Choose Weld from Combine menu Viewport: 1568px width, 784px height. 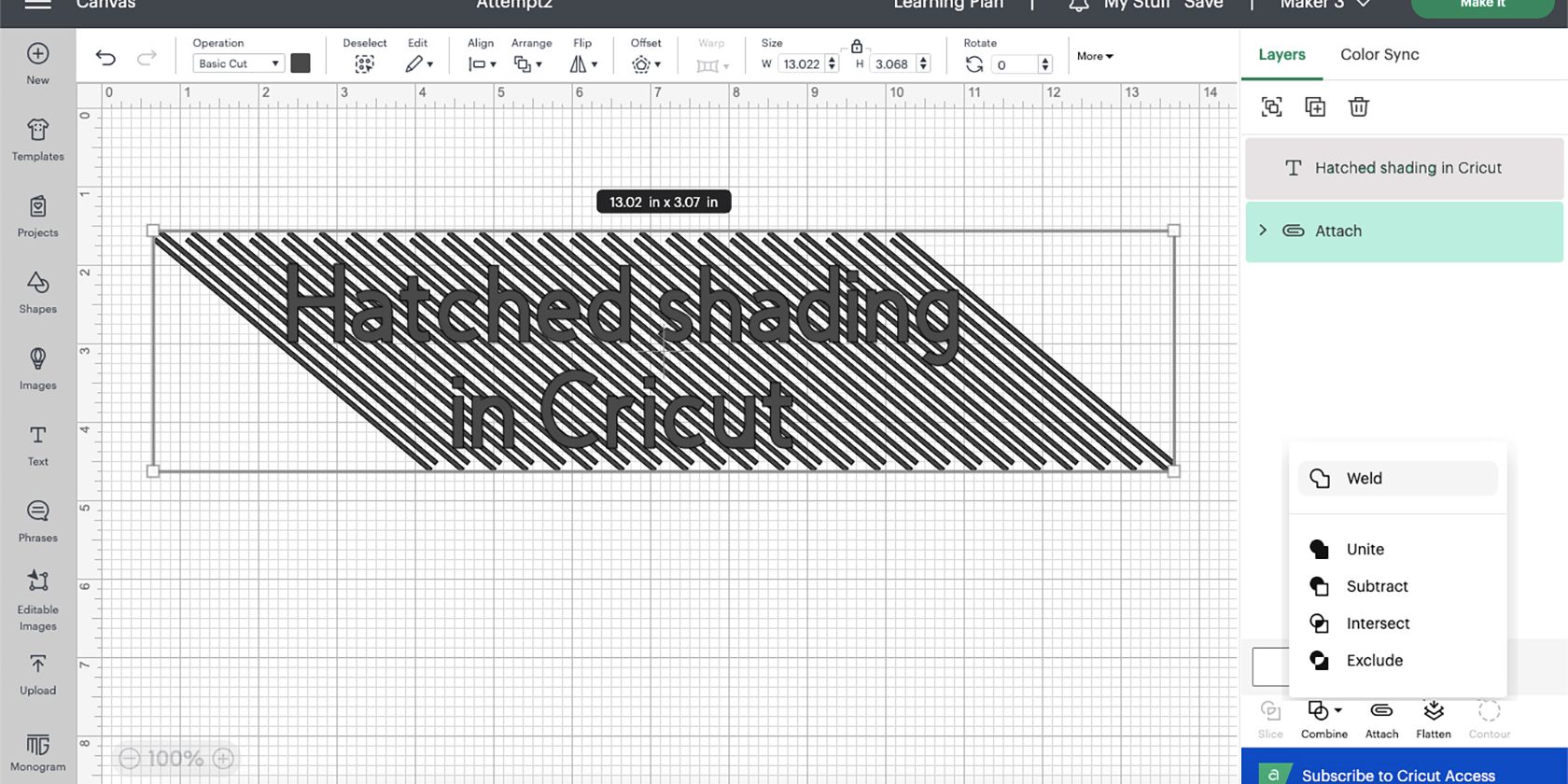(x=1397, y=478)
